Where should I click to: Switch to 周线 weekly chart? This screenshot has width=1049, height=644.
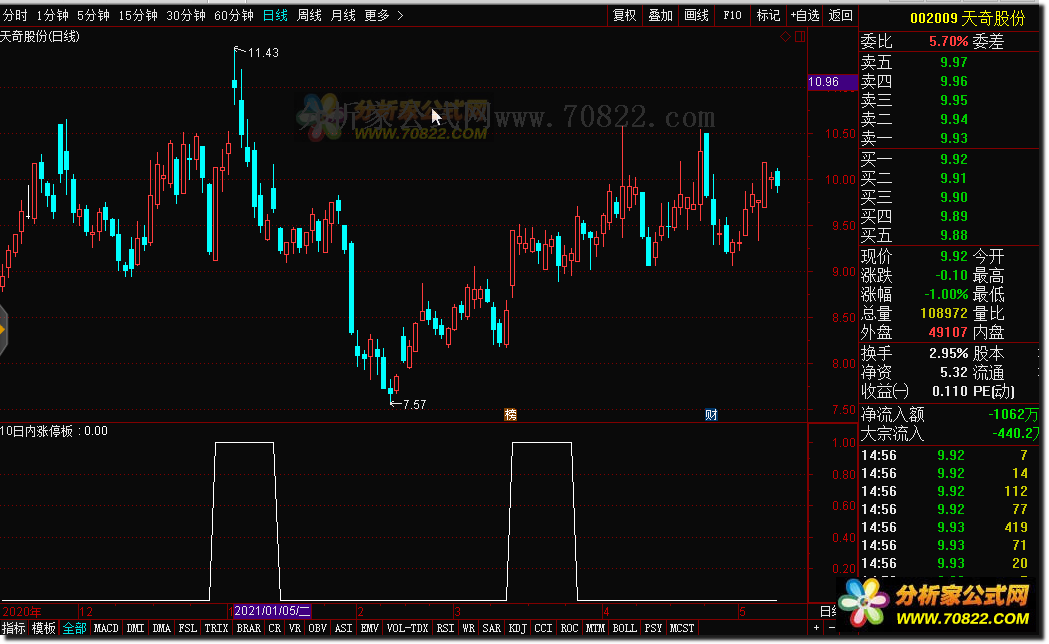[309, 15]
